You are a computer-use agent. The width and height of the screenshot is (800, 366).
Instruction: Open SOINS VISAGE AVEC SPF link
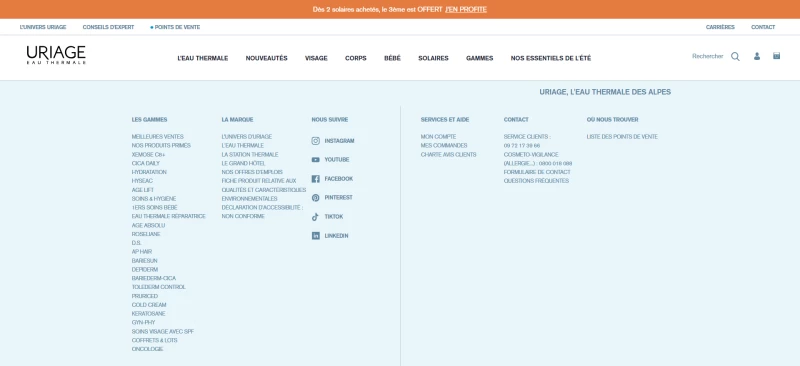click(x=163, y=332)
